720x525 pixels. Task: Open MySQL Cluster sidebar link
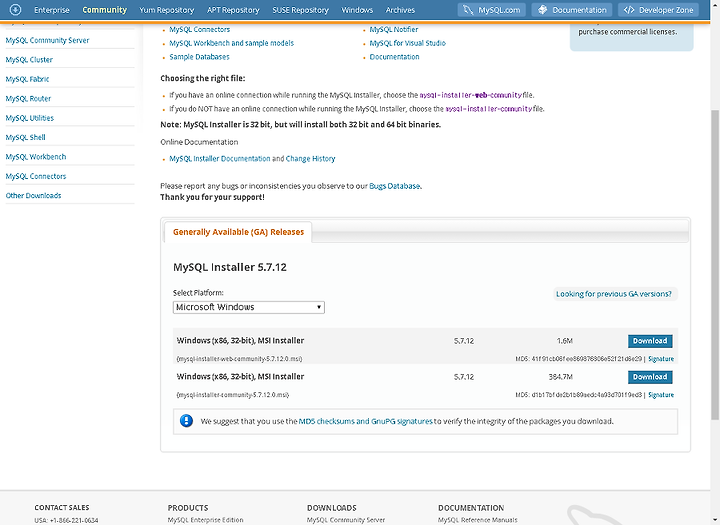coord(29,60)
